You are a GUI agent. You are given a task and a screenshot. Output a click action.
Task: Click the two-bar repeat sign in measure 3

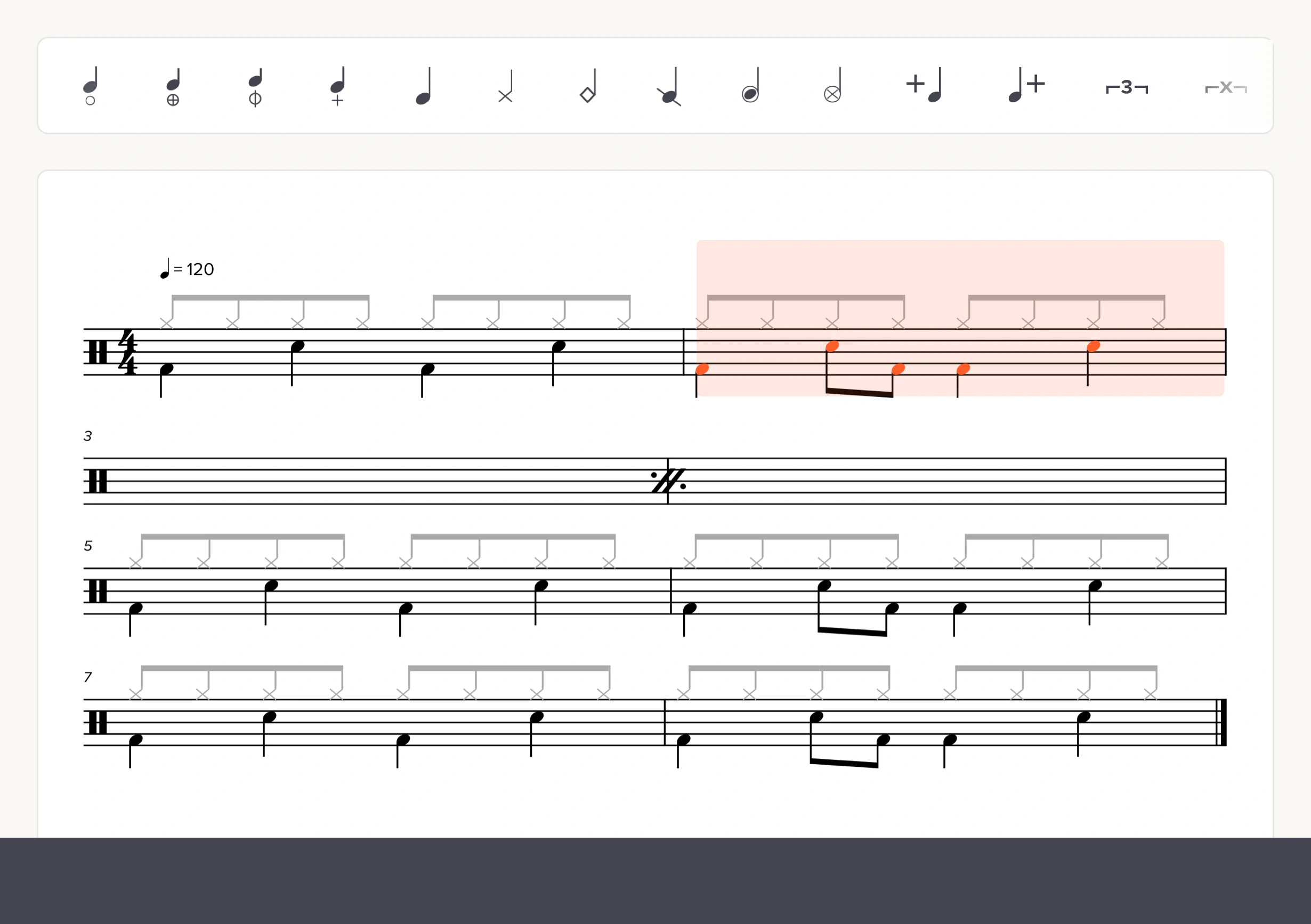click(x=669, y=481)
